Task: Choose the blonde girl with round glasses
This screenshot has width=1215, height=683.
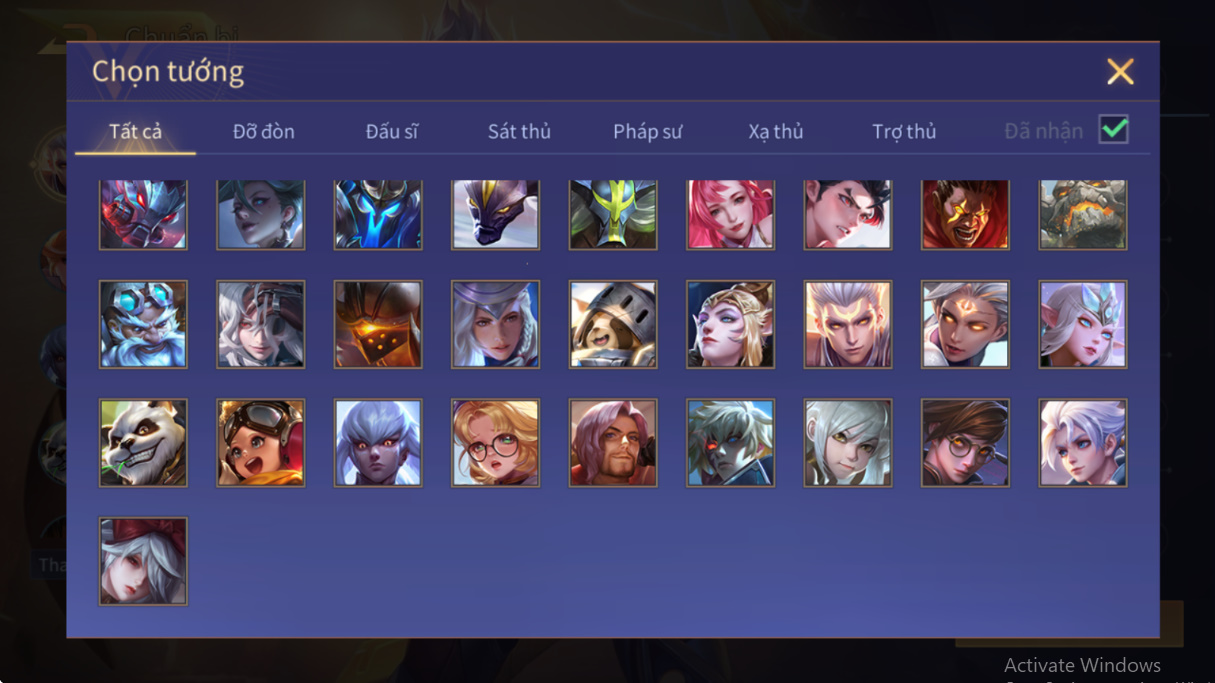Action: (495, 443)
